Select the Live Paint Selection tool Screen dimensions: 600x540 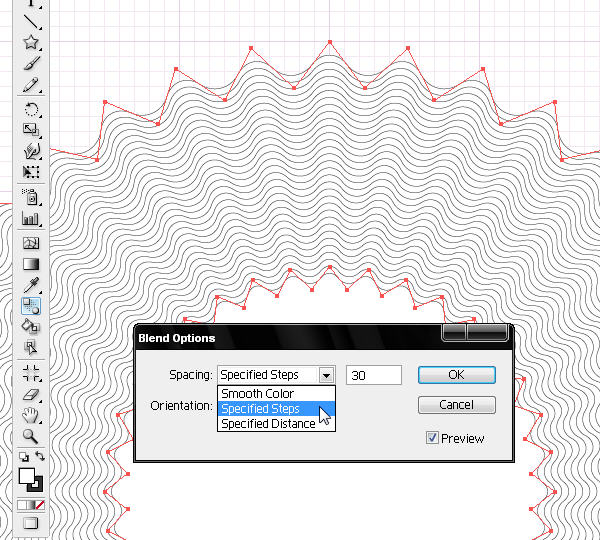coord(31,347)
